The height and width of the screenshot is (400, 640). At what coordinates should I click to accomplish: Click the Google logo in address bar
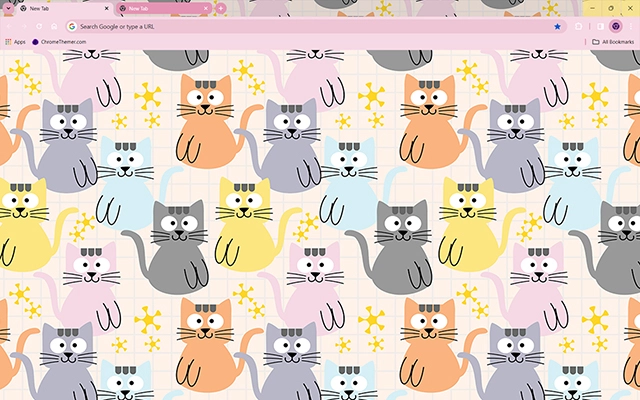(72, 27)
